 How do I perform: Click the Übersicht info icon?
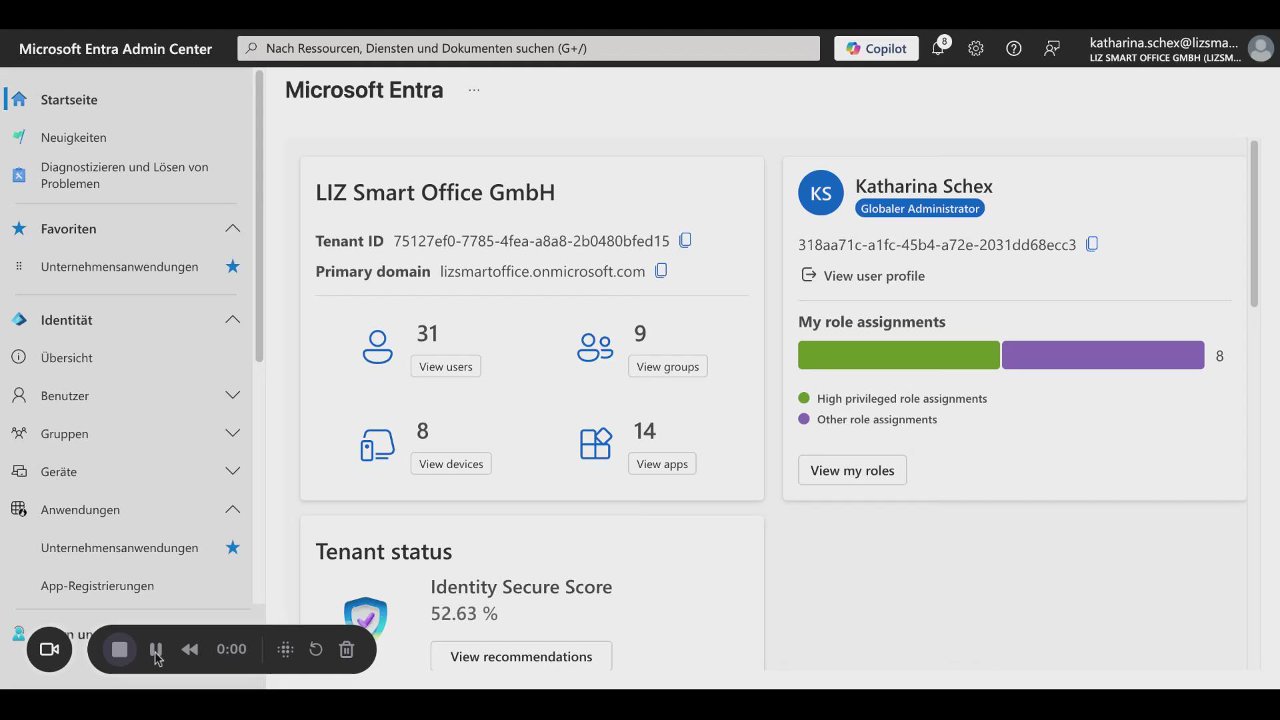[19, 357]
